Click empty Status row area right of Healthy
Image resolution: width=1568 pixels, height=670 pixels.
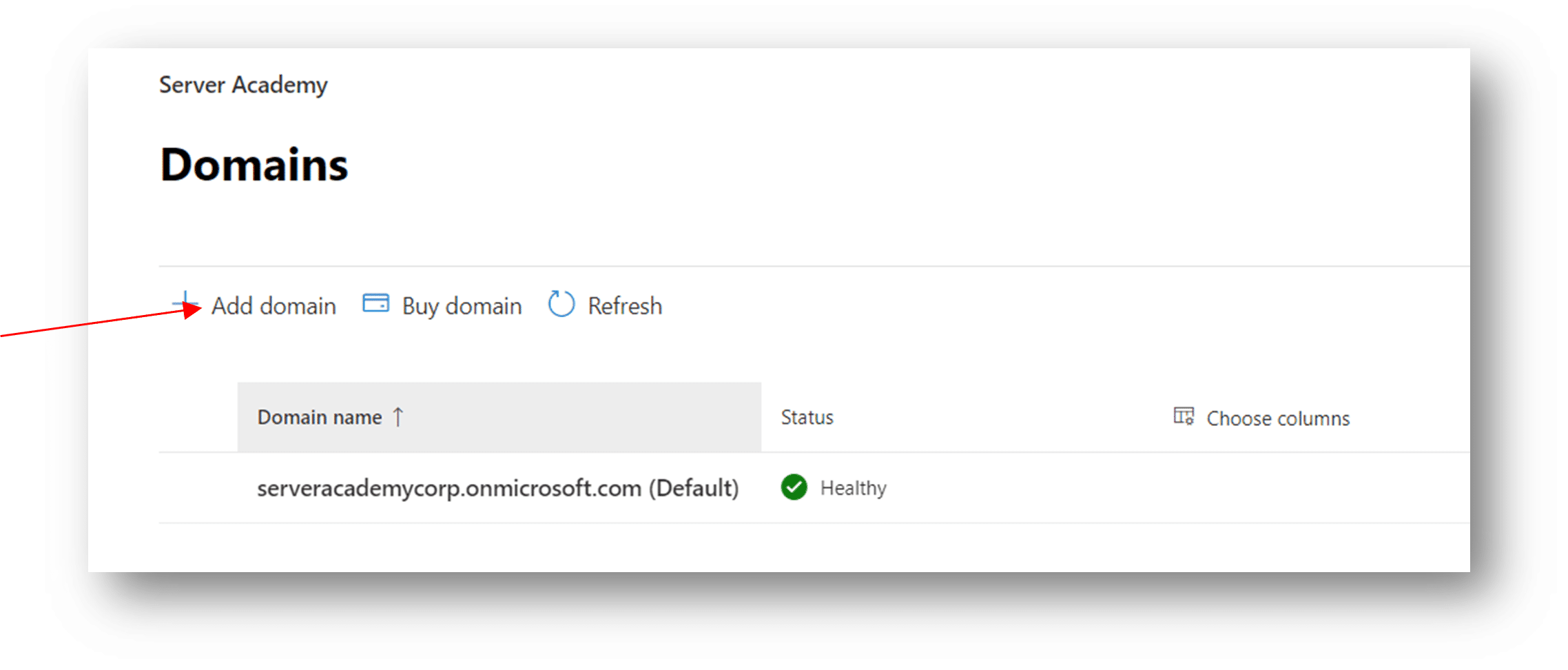pos(1033,488)
